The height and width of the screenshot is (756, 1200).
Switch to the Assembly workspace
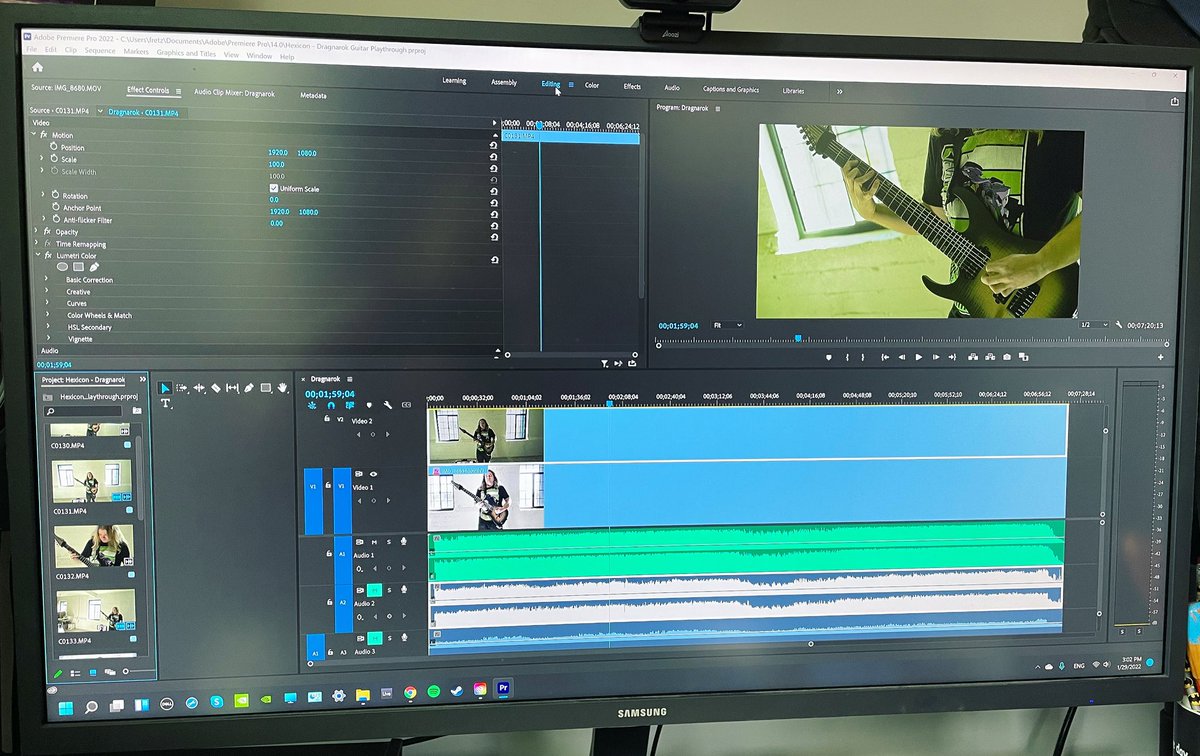(504, 82)
